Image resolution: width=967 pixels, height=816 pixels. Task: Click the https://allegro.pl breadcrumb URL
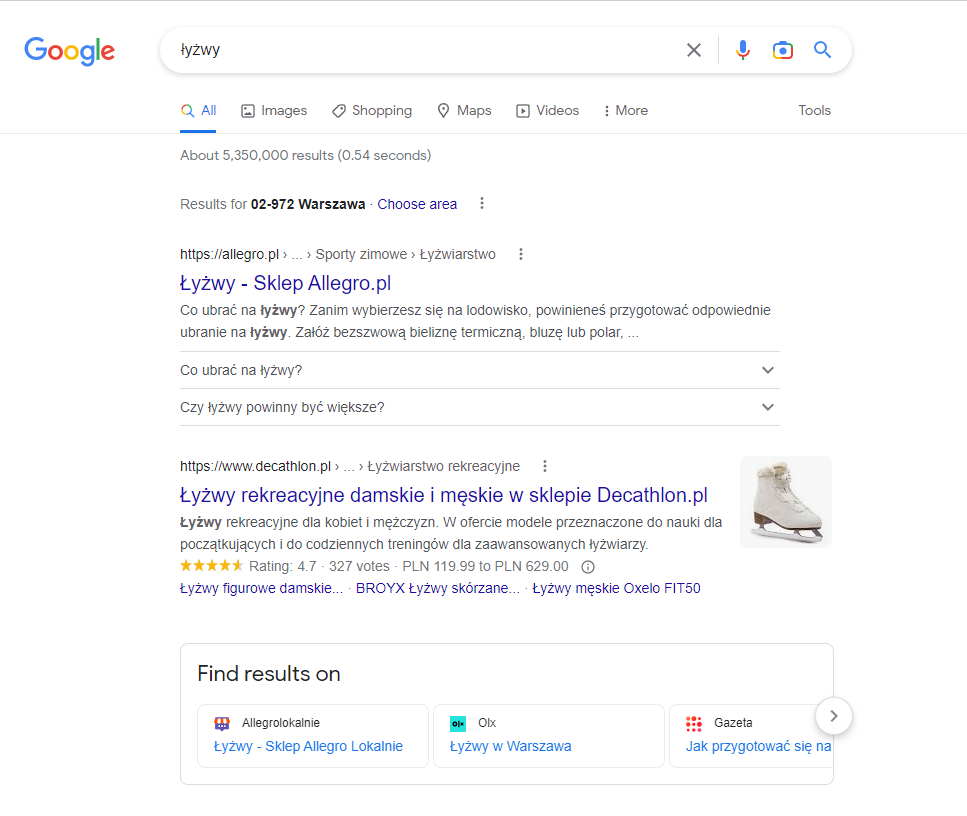pos(229,254)
